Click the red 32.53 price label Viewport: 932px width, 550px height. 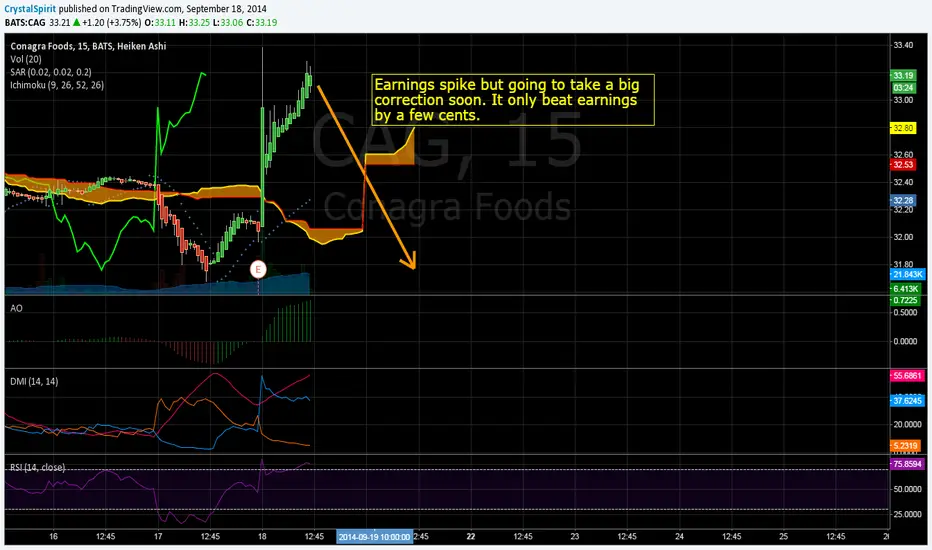(903, 165)
